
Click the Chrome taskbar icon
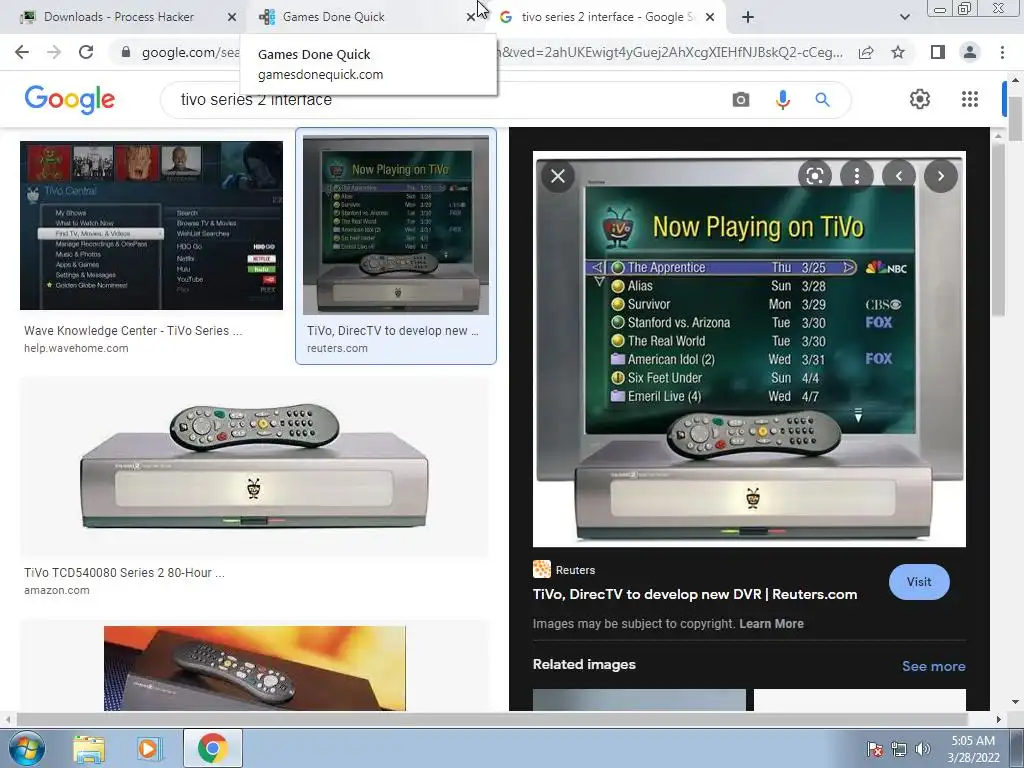point(212,748)
